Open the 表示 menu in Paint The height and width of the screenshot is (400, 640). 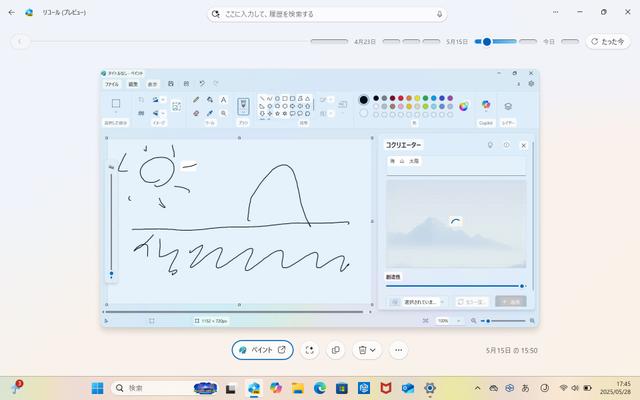152,84
